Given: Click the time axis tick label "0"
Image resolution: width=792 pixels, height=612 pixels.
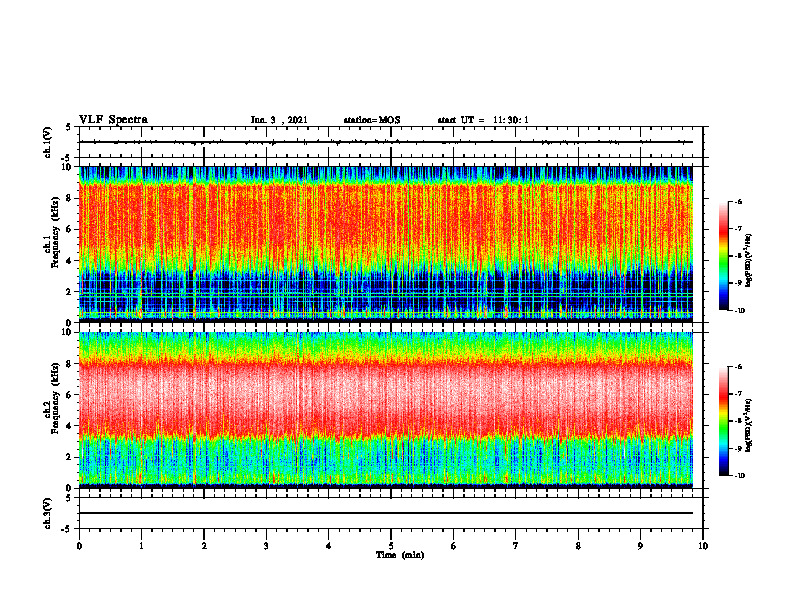Looking at the screenshot, I should click(79, 546).
